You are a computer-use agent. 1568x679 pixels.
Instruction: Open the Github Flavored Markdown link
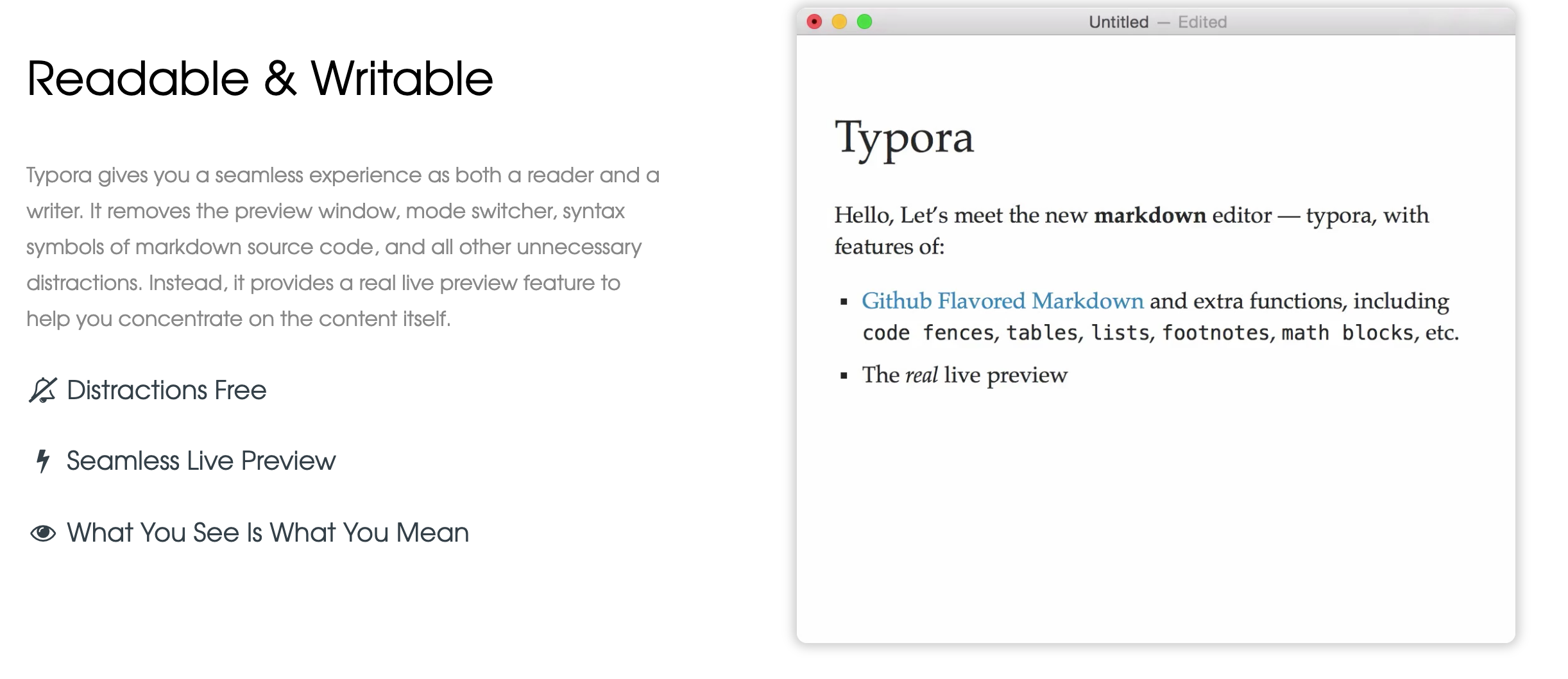point(1002,301)
